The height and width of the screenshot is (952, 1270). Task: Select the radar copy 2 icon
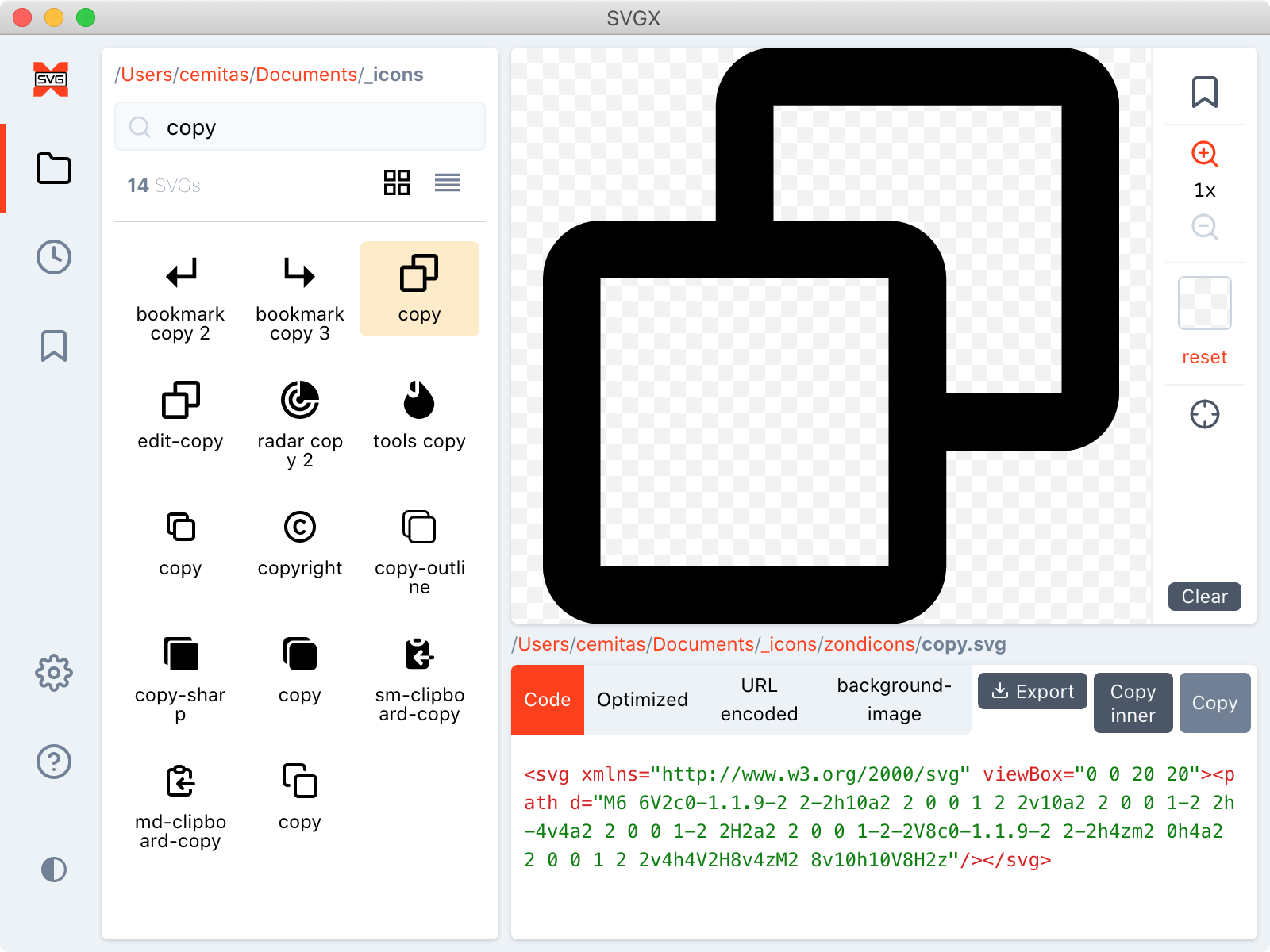pos(300,425)
